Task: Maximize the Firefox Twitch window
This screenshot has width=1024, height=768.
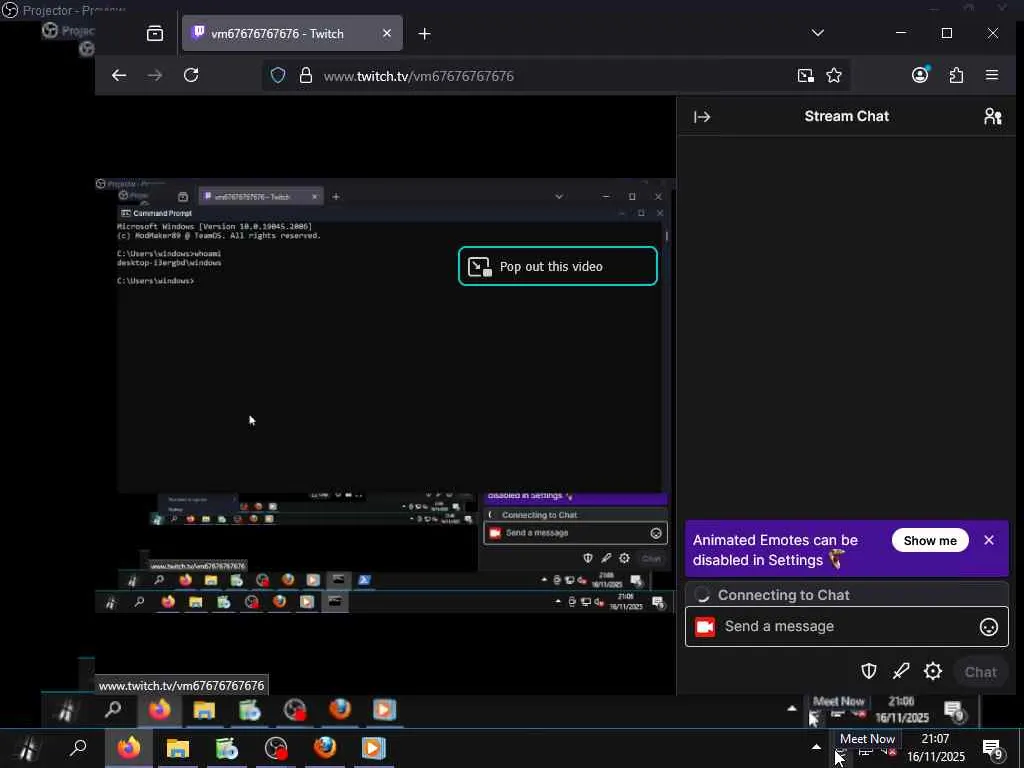Action: [947, 33]
